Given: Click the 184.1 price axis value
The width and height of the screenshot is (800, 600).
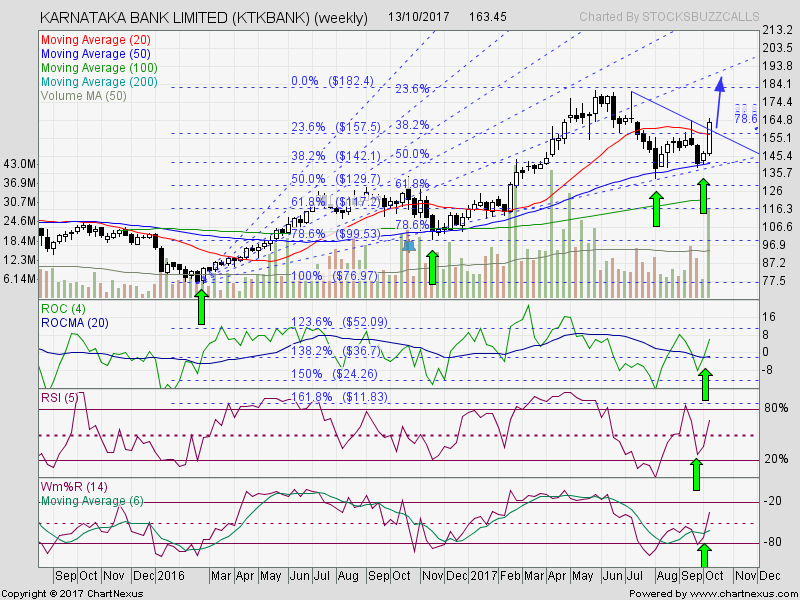Looking at the screenshot, I should 777,84.
